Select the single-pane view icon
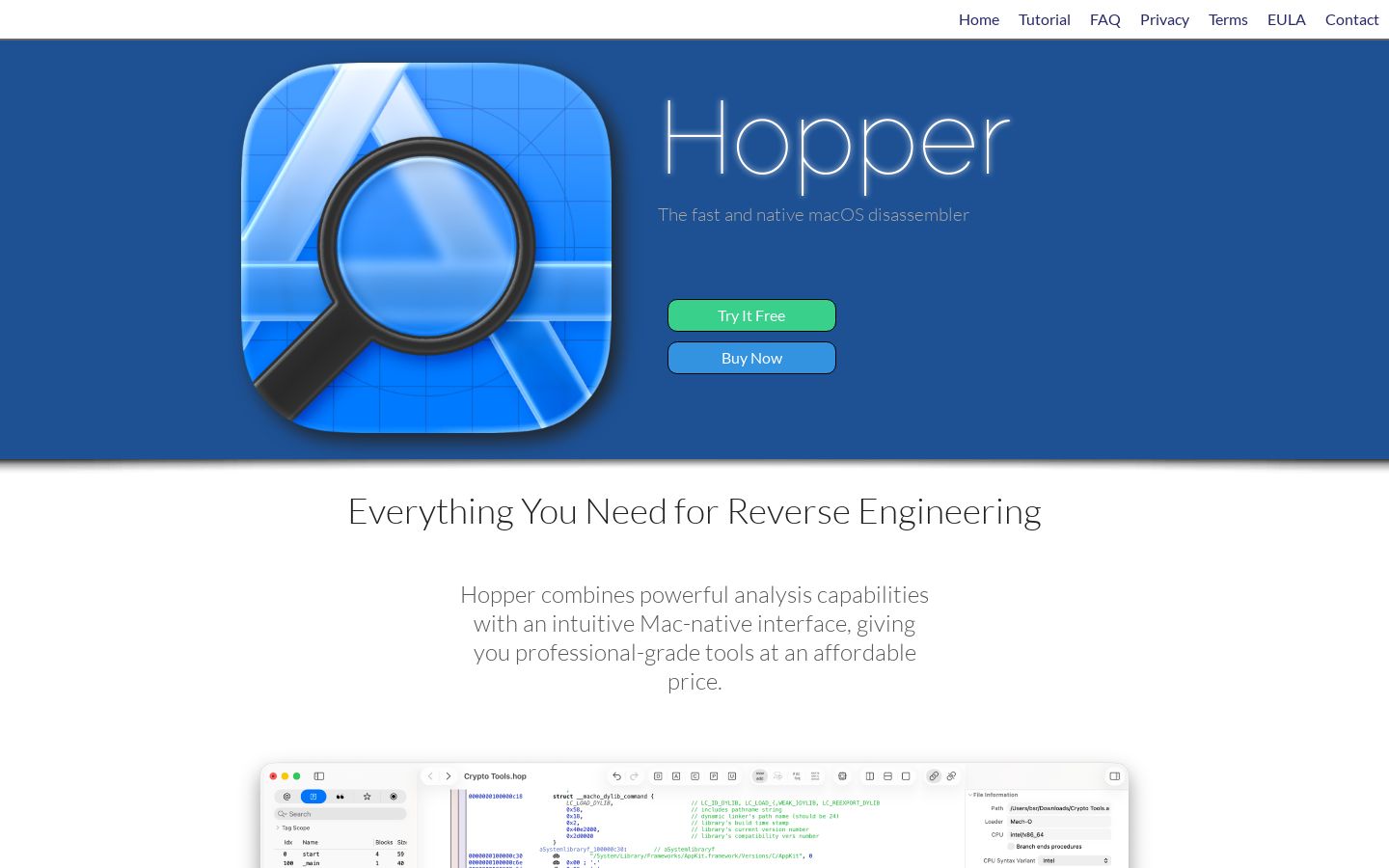Viewport: 1389px width, 868px height. click(906, 775)
